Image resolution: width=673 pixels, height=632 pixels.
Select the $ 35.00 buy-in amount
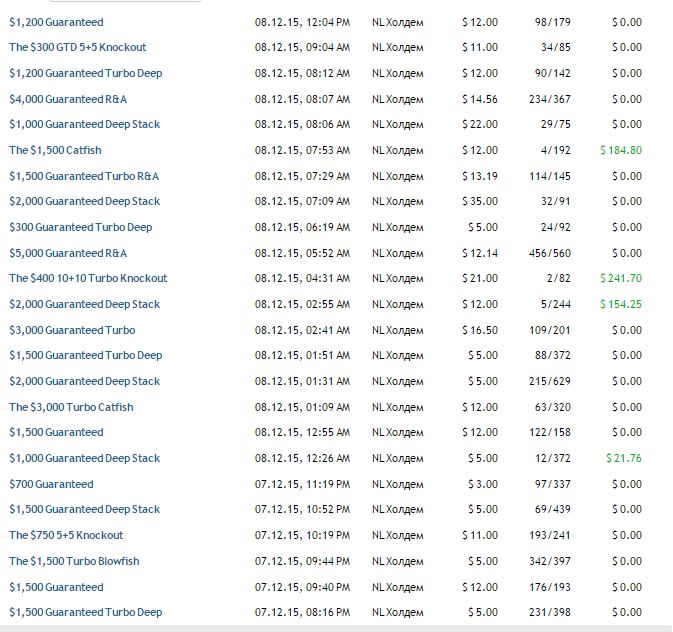[480, 201]
